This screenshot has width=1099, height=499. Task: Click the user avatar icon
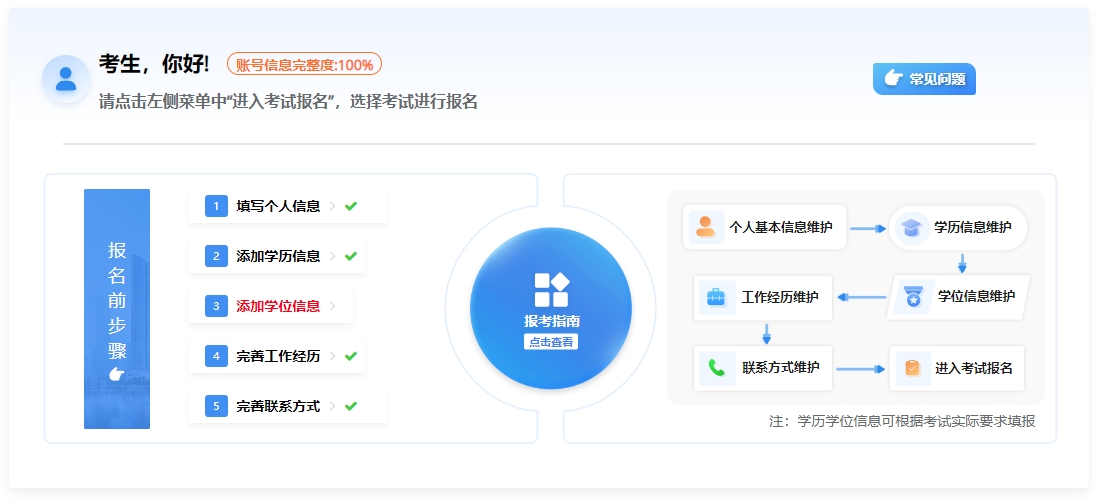pyautogui.click(x=66, y=79)
